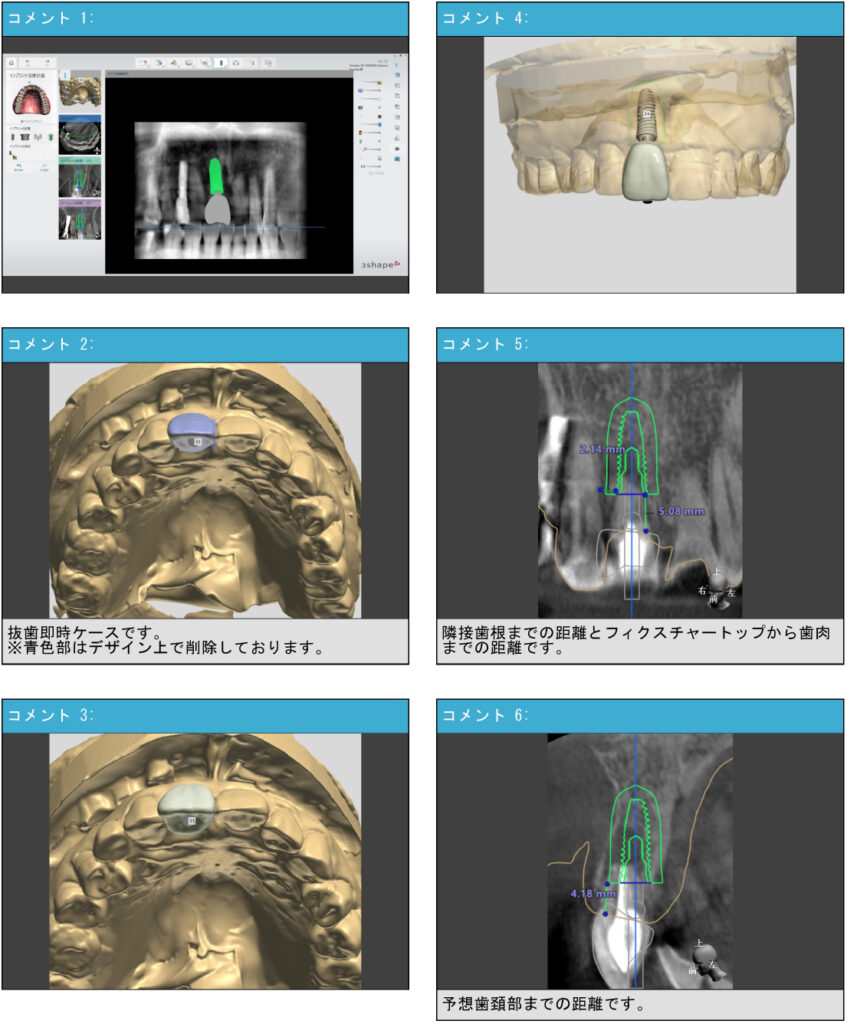Click the undo arrow beside the Home icon
Viewport: 847px width, 1024px height.
pos(28,61)
